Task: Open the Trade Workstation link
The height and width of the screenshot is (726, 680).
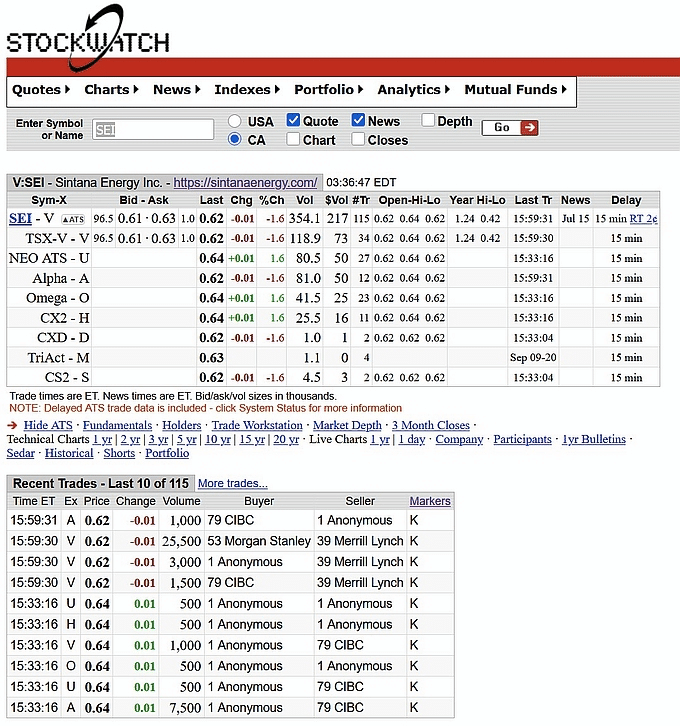Action: 257,425
